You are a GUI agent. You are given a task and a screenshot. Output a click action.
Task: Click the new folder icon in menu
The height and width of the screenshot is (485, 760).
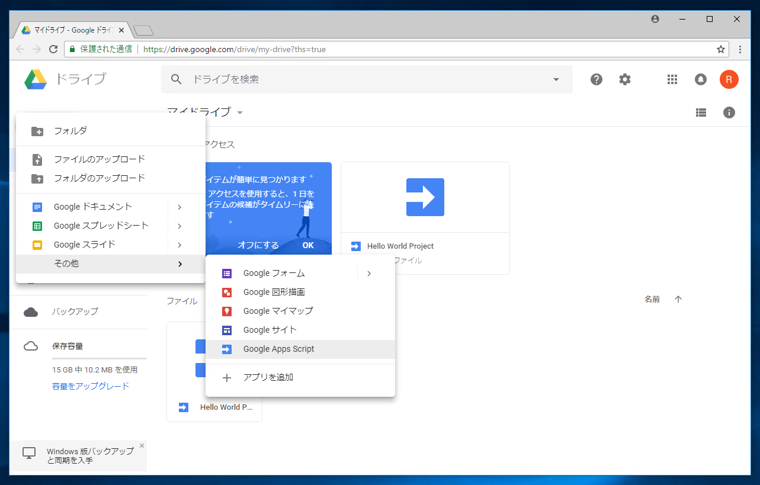(x=37, y=131)
